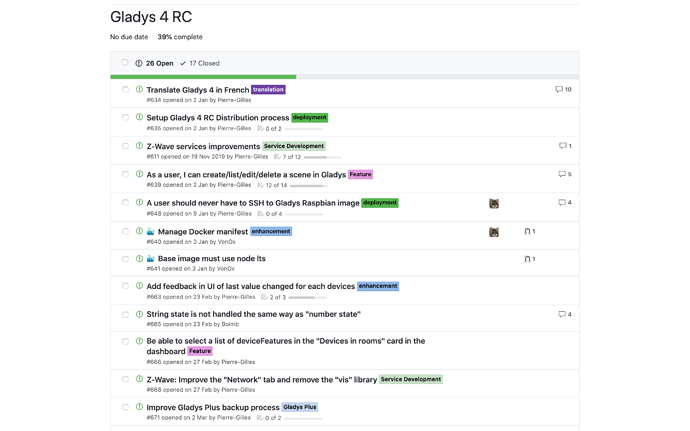Click Feature label on Devices in rooms issue
The height and width of the screenshot is (431, 690).
coord(200,351)
